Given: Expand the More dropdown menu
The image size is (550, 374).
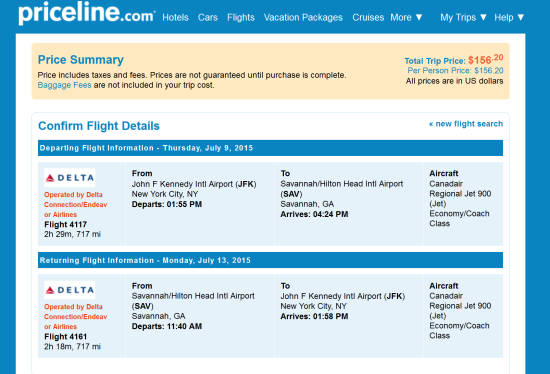Looking at the screenshot, I should pos(406,18).
